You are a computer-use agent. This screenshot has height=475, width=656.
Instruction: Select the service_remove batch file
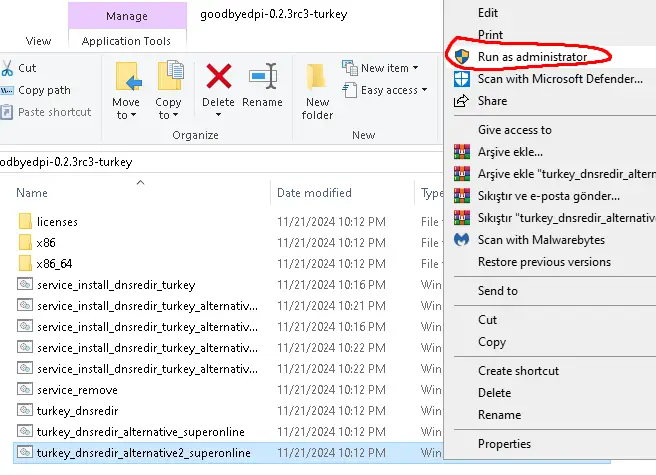click(x=76, y=390)
